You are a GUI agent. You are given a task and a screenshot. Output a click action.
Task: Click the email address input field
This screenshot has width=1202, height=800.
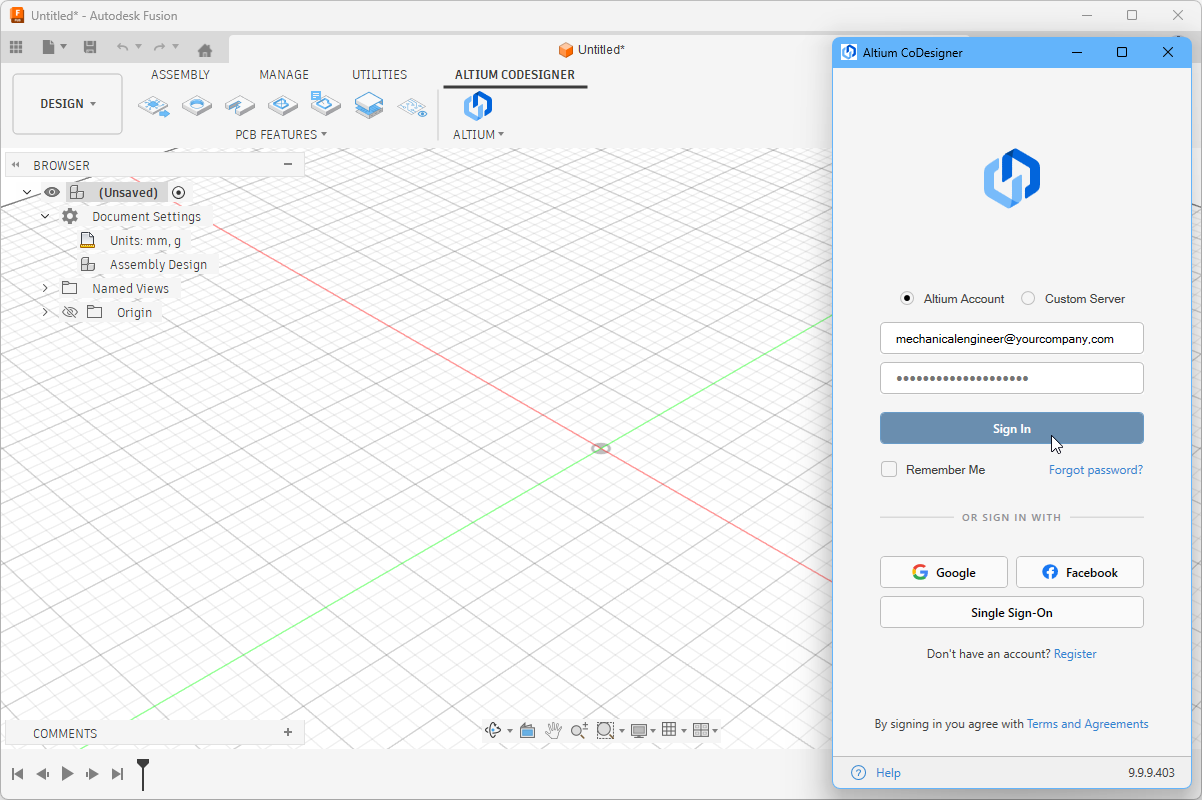(1011, 339)
